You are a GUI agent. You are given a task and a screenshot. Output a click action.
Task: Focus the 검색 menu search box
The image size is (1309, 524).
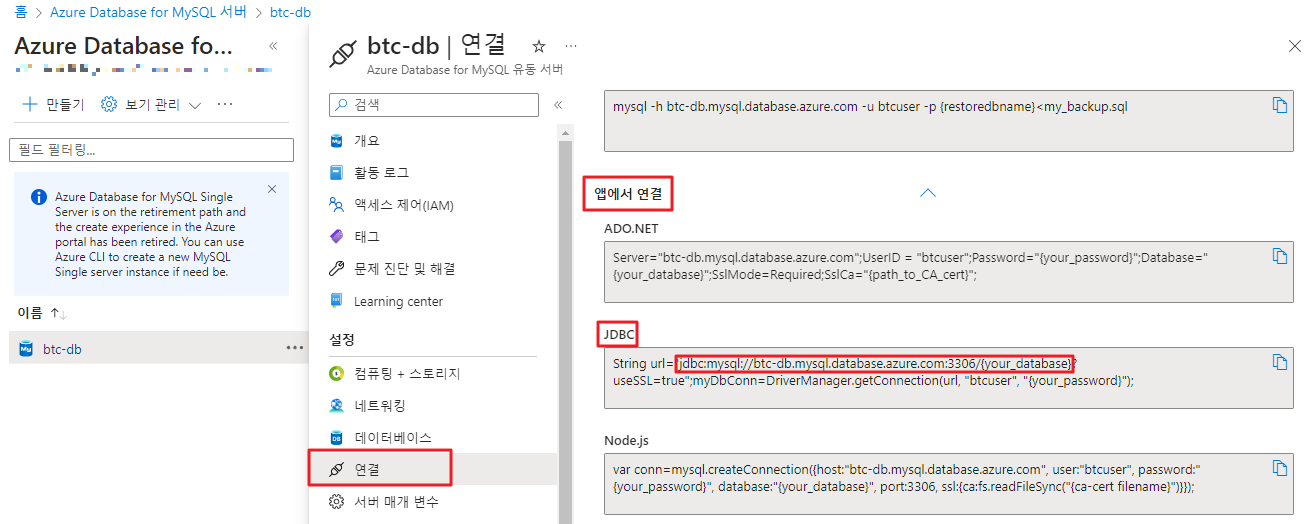[x=434, y=104]
